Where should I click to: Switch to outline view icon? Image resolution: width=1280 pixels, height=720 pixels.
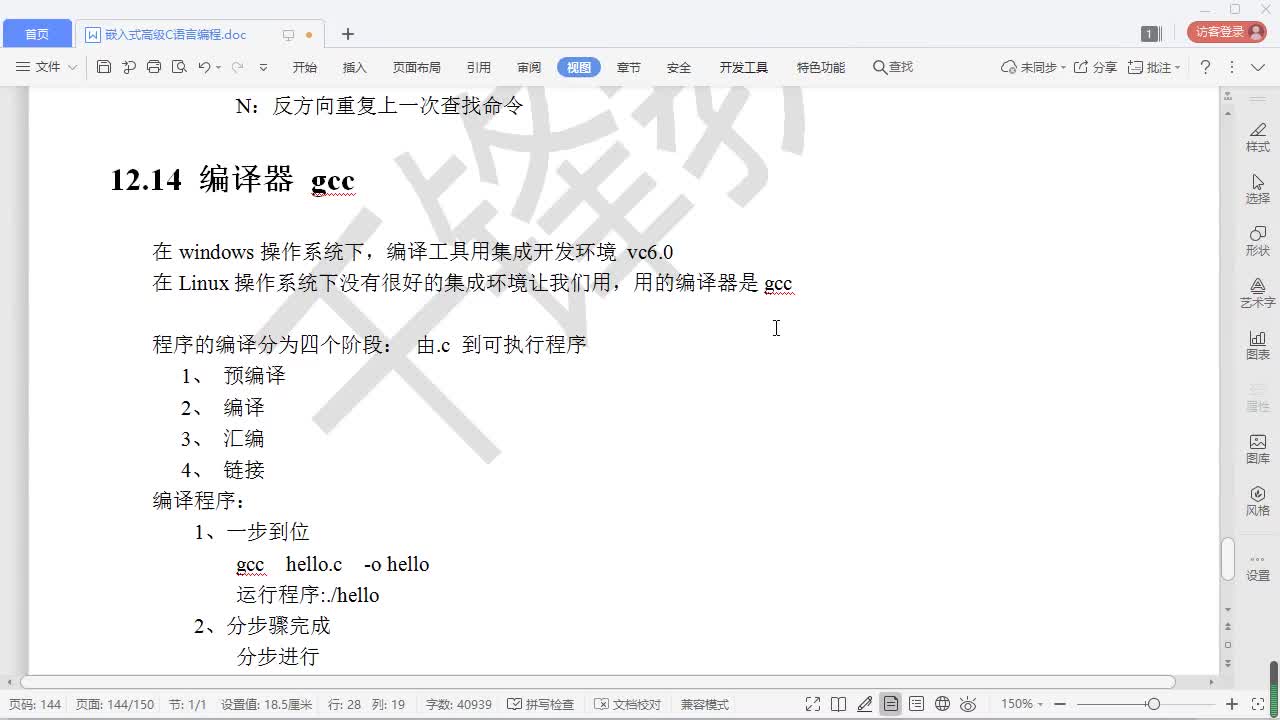tap(916, 704)
